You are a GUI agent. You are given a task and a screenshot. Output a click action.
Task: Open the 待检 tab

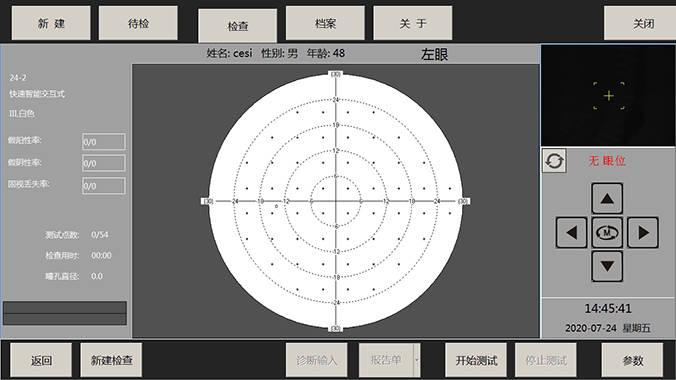(x=138, y=23)
